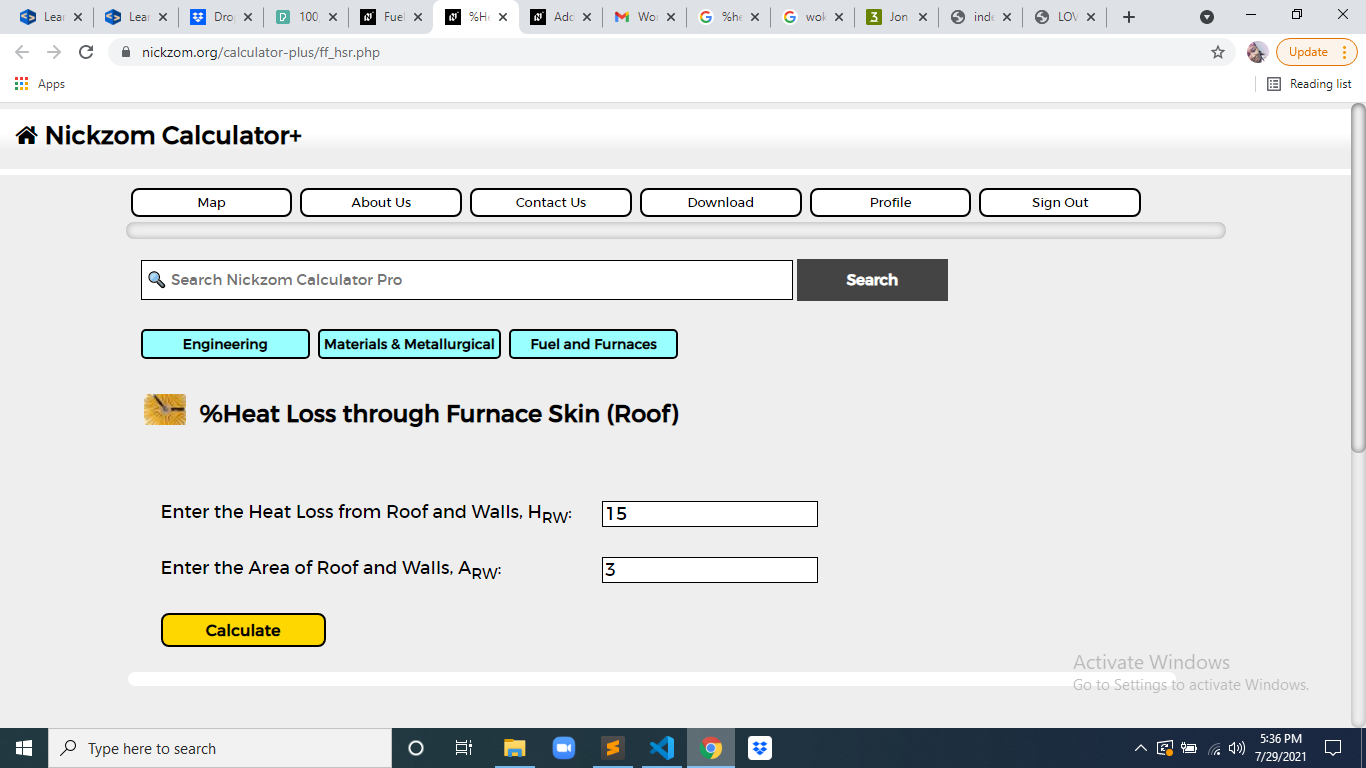Click the Map navigation button

[211, 202]
